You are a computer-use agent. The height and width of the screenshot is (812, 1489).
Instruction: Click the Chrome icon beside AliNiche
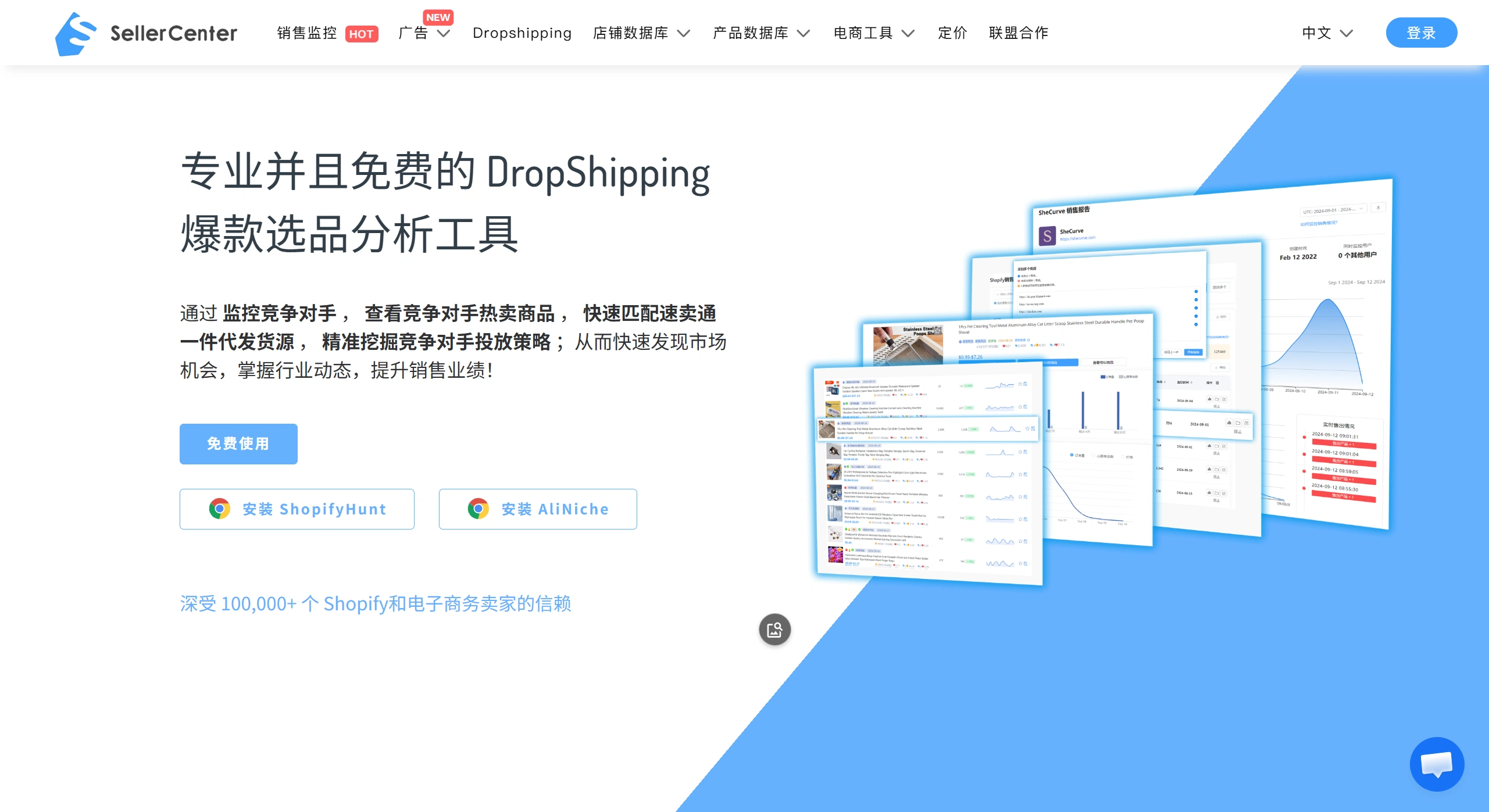coord(479,509)
